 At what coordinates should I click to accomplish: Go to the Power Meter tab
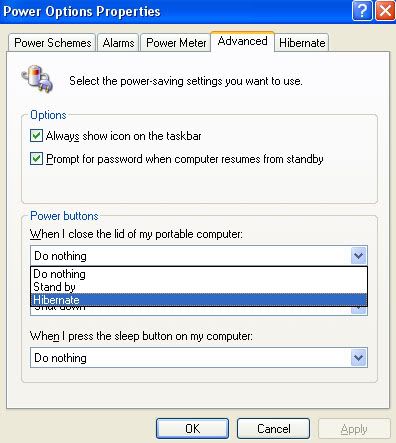[x=176, y=43]
